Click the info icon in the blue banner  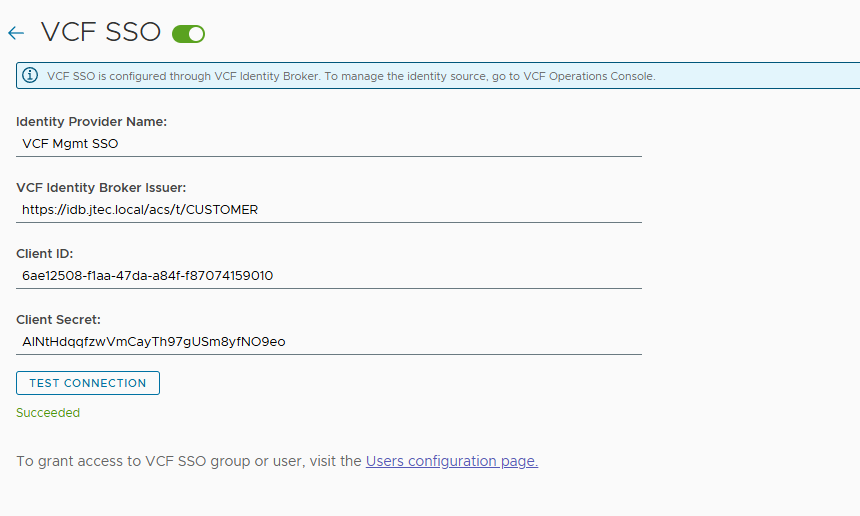pyautogui.click(x=30, y=75)
